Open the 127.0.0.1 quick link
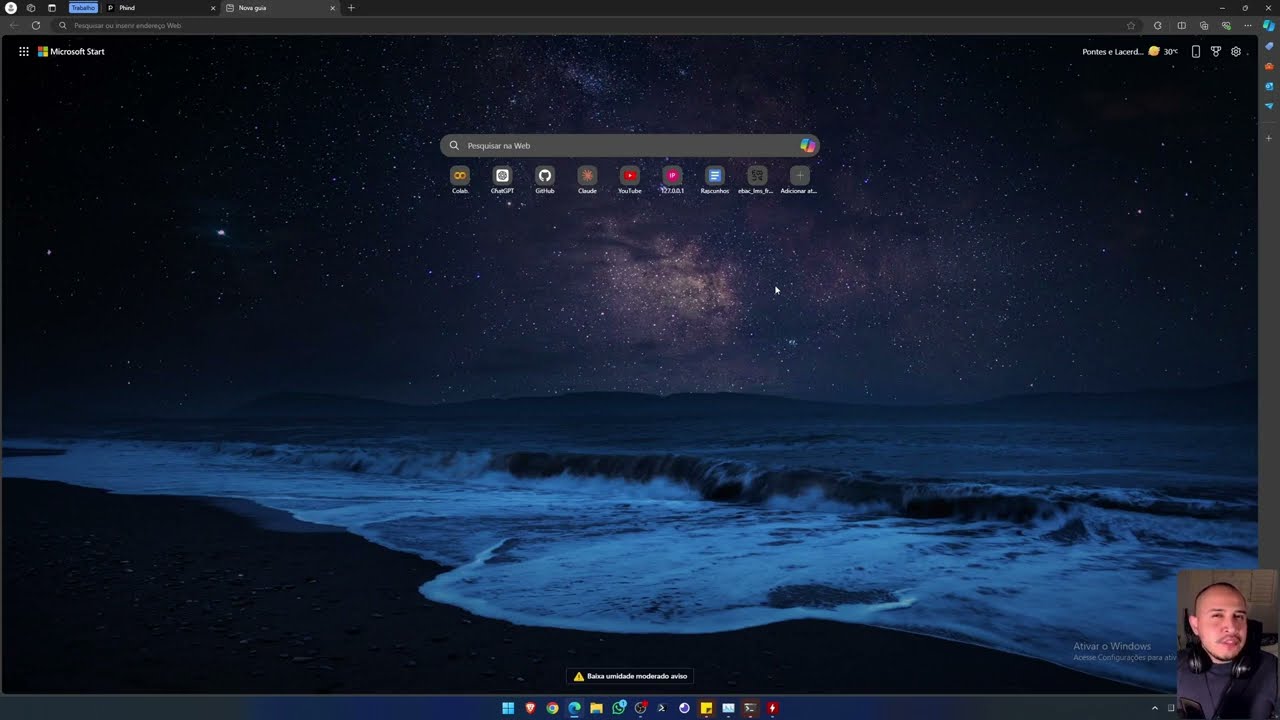1280x720 pixels. pos(672,180)
